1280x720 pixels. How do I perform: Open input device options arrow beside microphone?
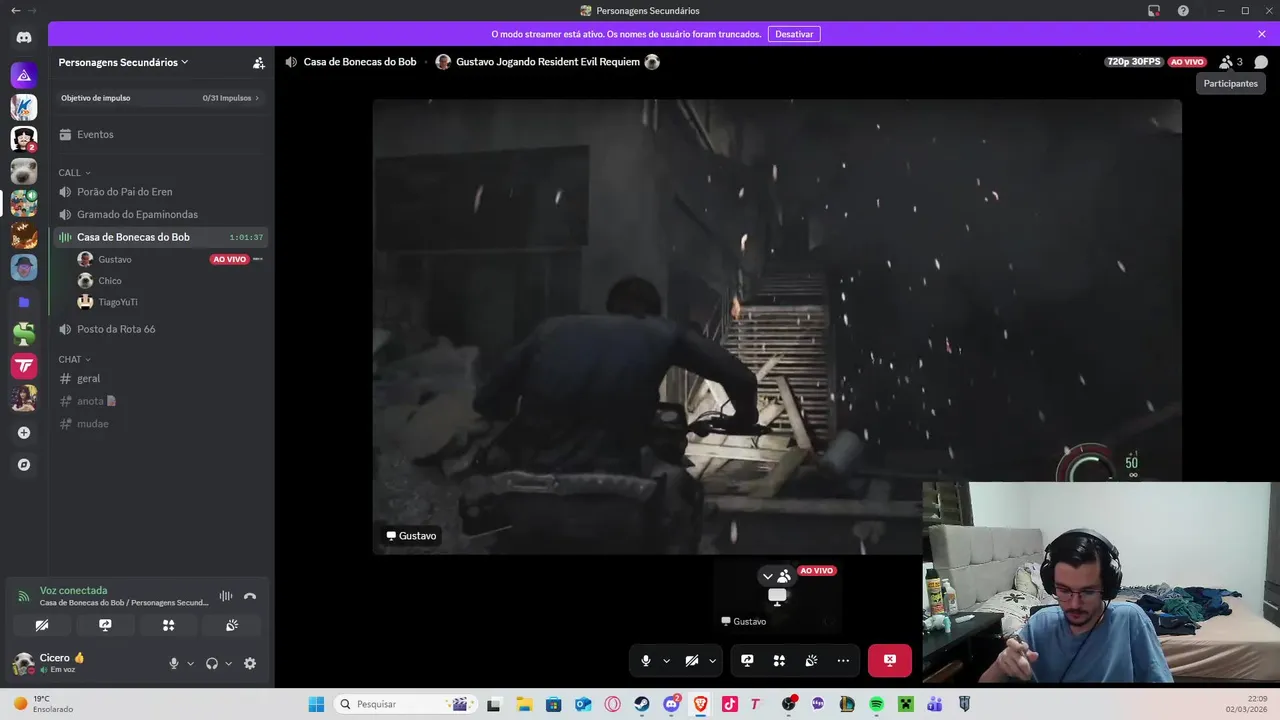point(190,664)
